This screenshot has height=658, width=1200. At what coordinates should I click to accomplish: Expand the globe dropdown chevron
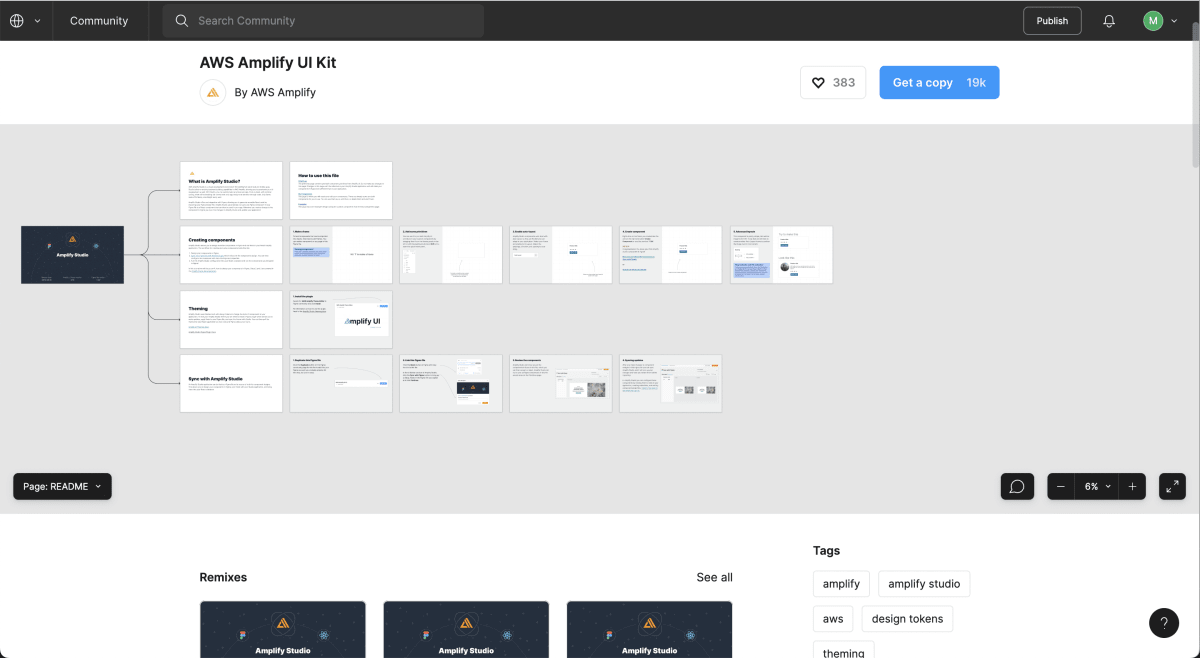38,21
